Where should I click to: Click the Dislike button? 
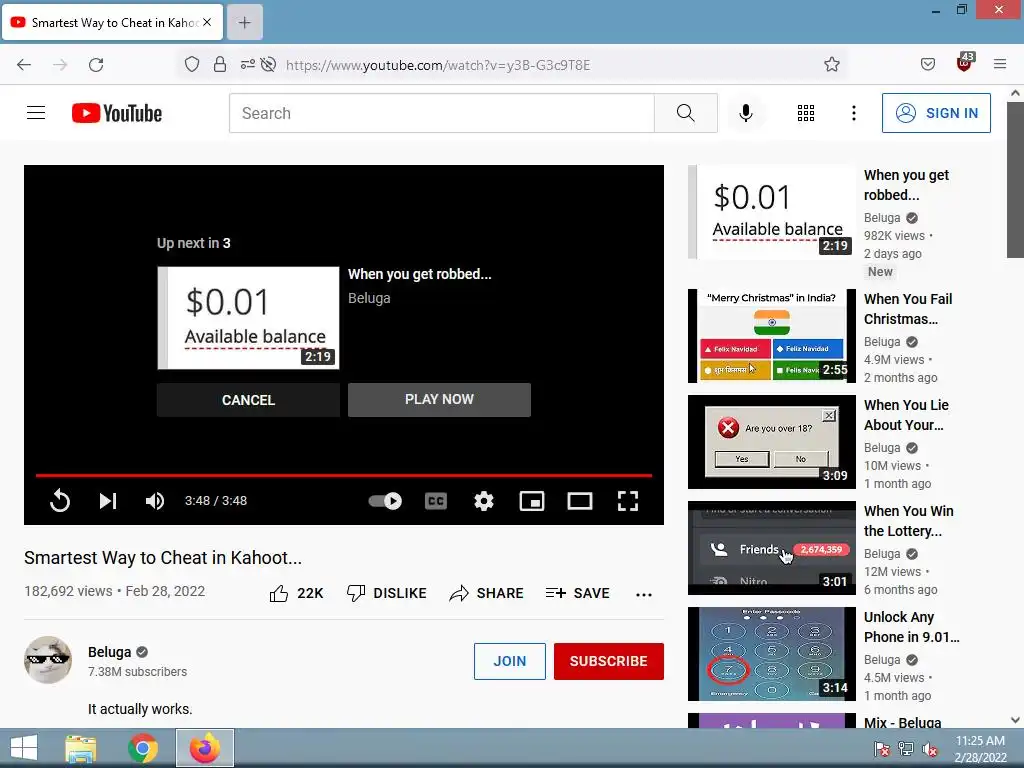click(x=386, y=593)
